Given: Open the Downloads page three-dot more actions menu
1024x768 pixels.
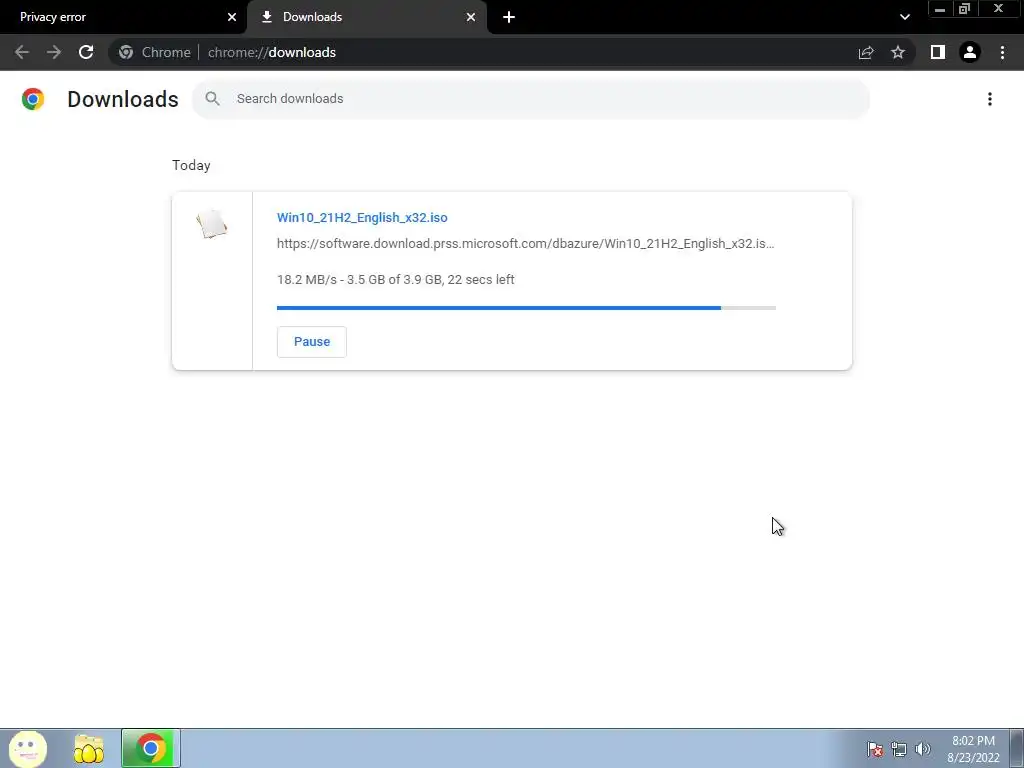Looking at the screenshot, I should click(x=990, y=99).
